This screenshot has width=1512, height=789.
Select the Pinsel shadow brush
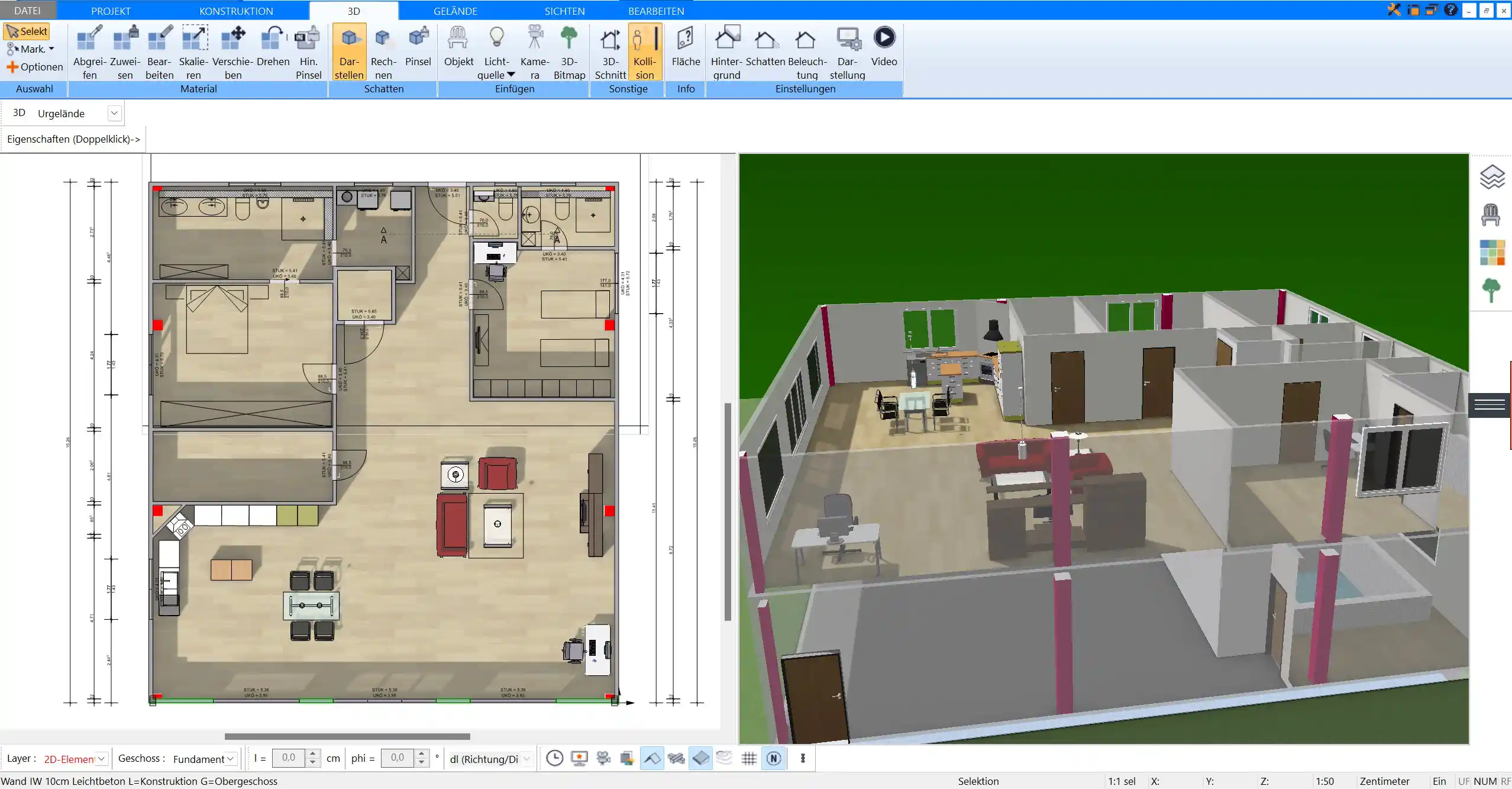(x=418, y=46)
